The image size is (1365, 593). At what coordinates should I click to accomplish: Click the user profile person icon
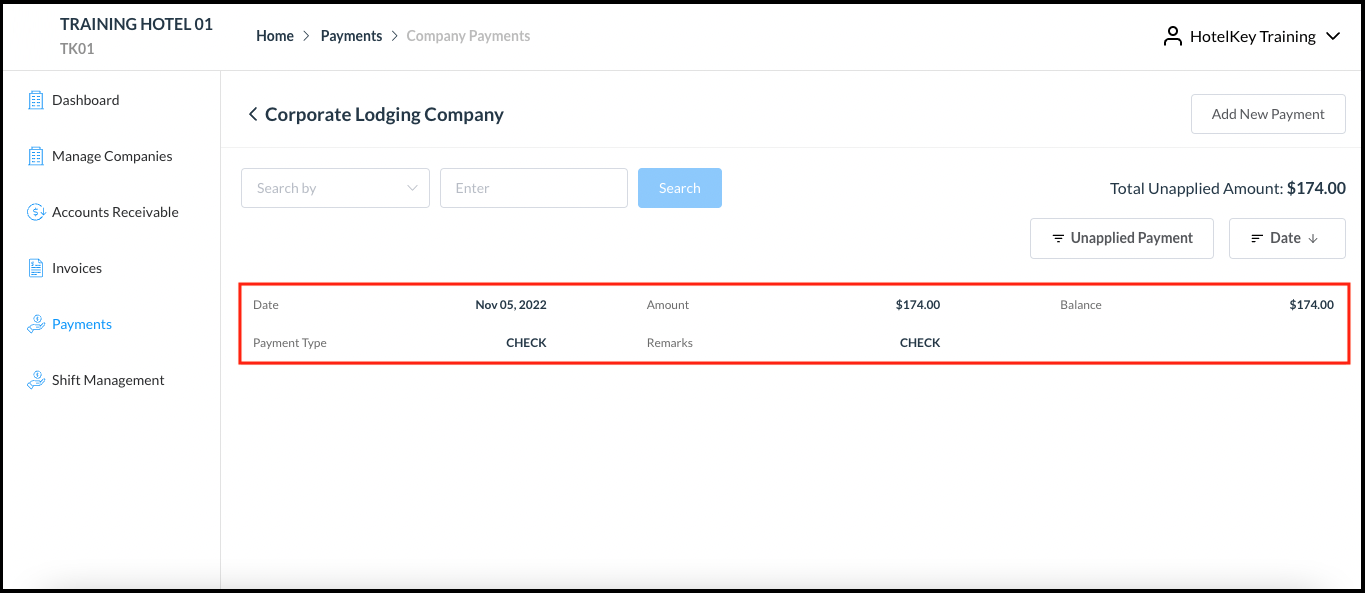(1172, 35)
